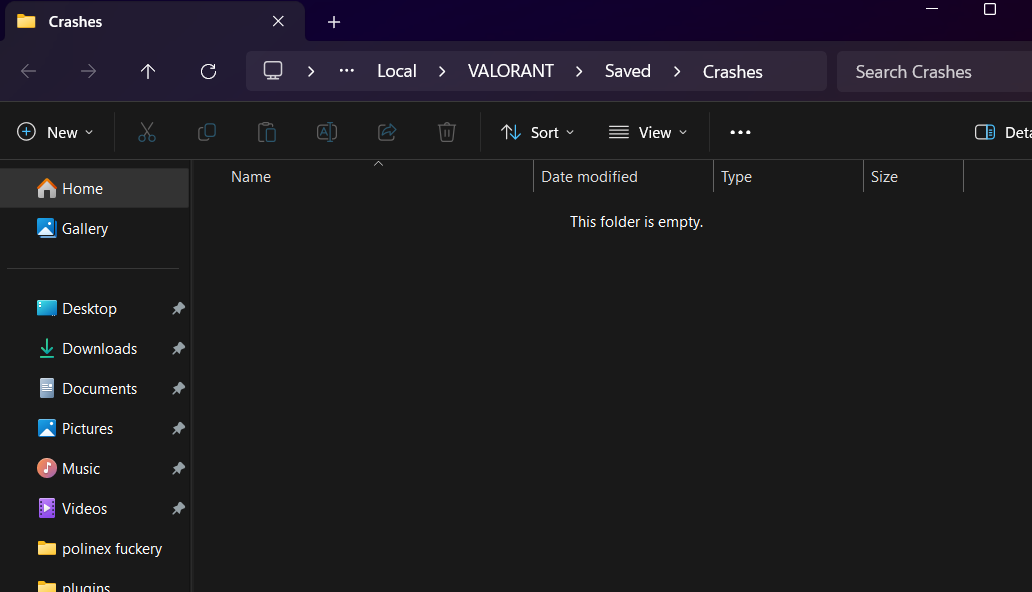
Task: Navigate to Local in breadcrumb
Action: (x=397, y=71)
